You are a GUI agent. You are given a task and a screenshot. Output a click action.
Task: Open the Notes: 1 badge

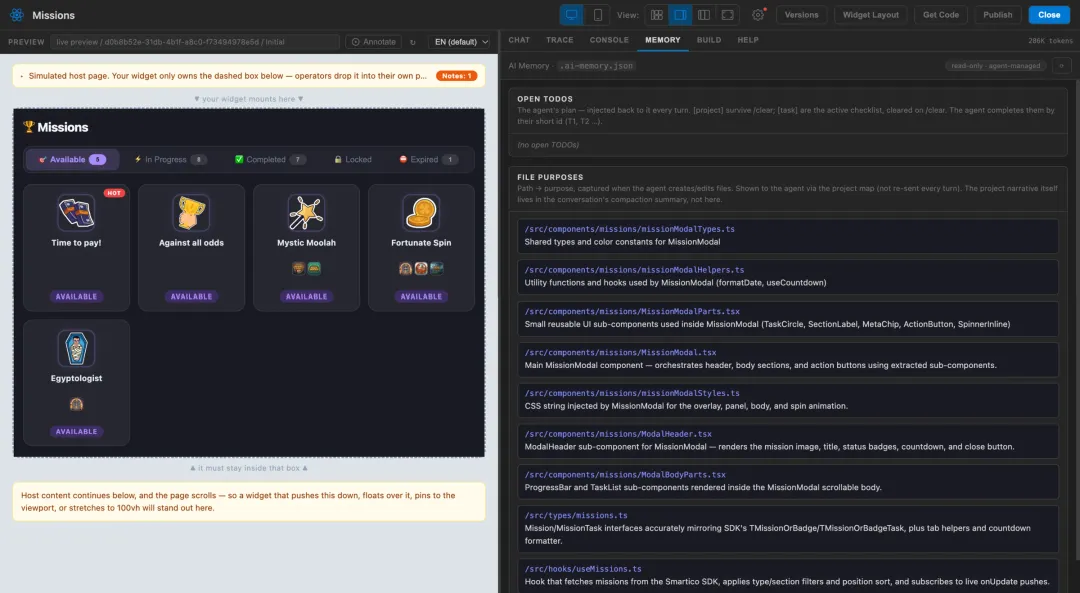(457, 76)
